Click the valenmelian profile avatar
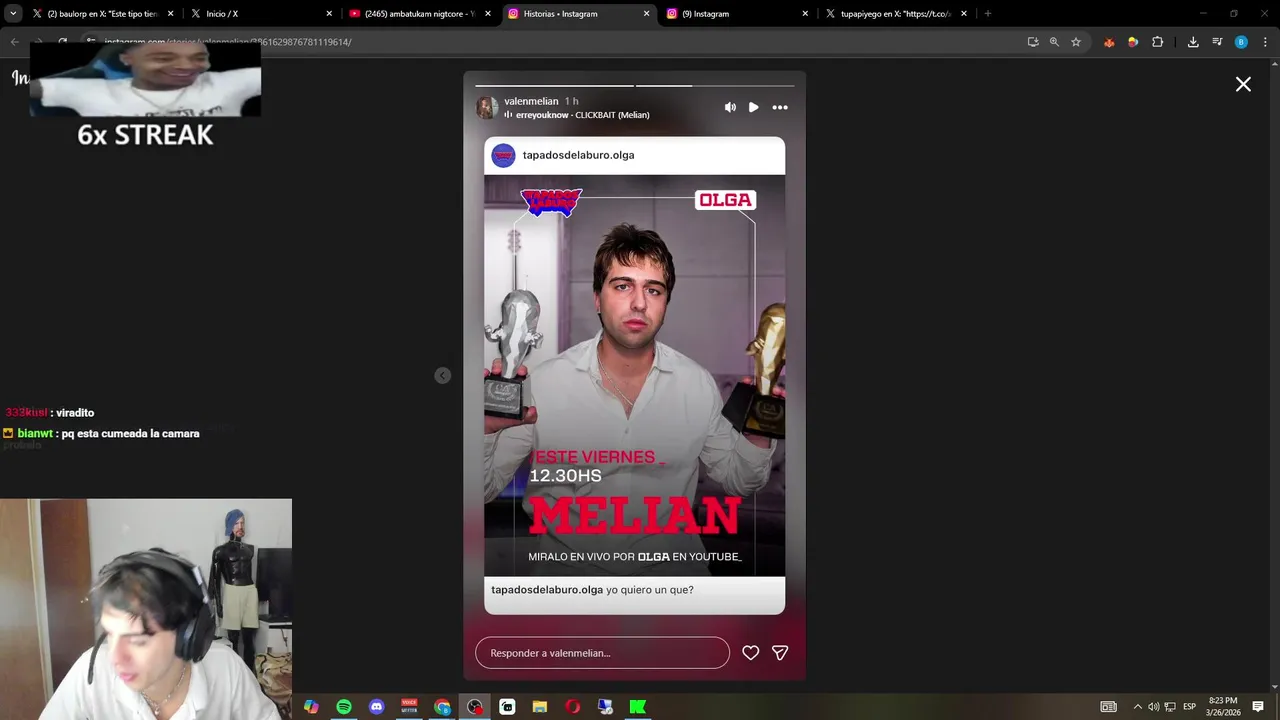 coord(487,108)
